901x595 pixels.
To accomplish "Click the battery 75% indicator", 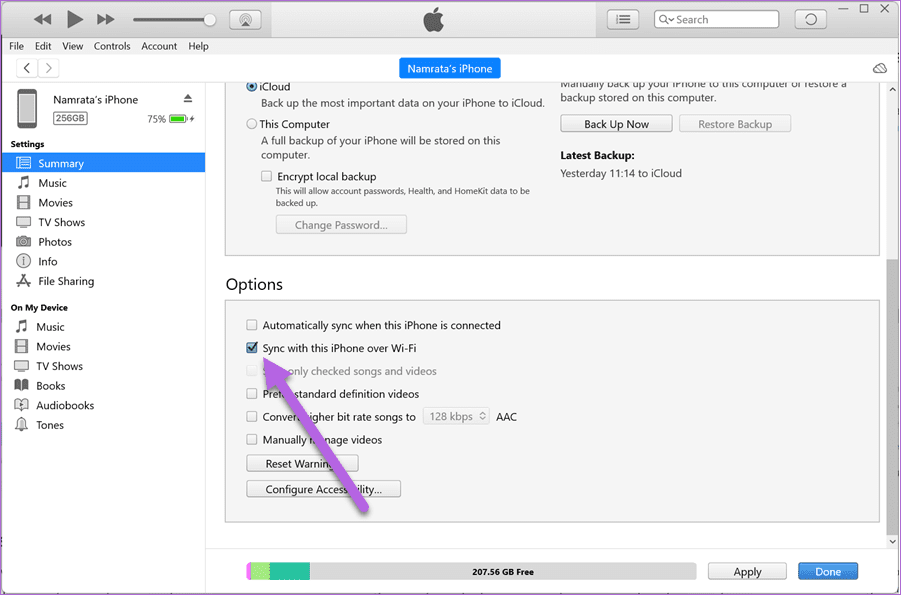I will pyautogui.click(x=171, y=119).
